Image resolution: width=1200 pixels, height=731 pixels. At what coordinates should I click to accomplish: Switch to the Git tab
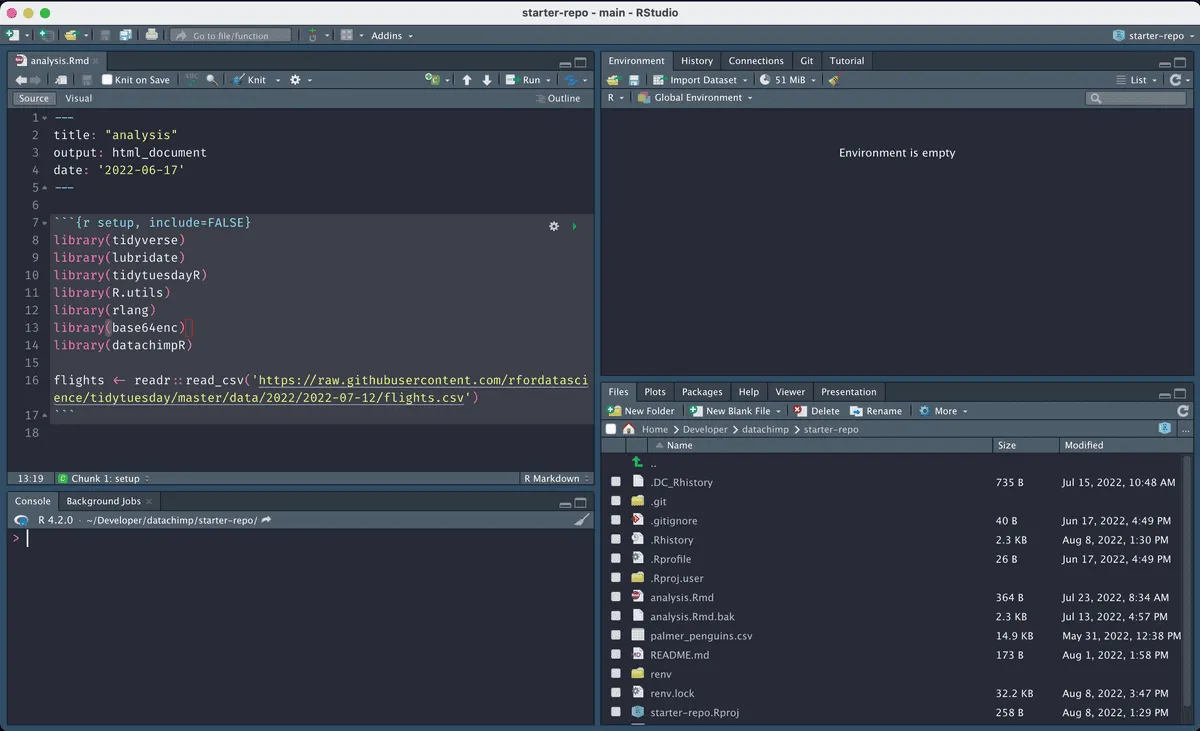[x=807, y=61]
